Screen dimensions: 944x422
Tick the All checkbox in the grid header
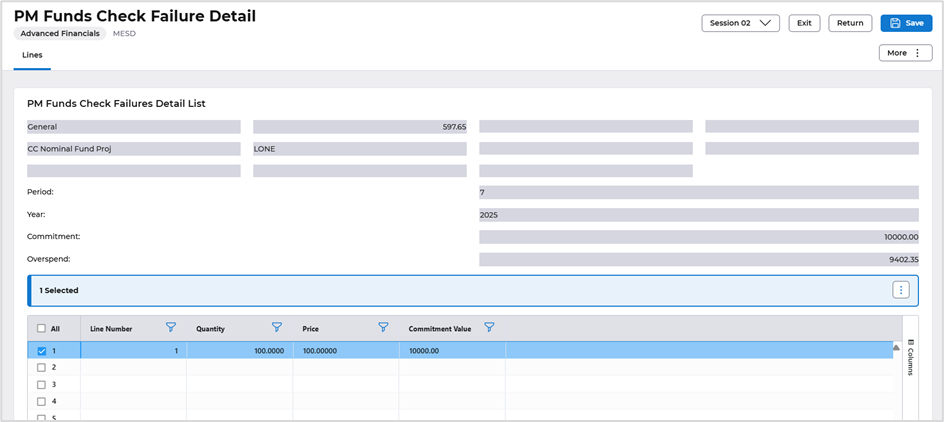click(x=41, y=329)
